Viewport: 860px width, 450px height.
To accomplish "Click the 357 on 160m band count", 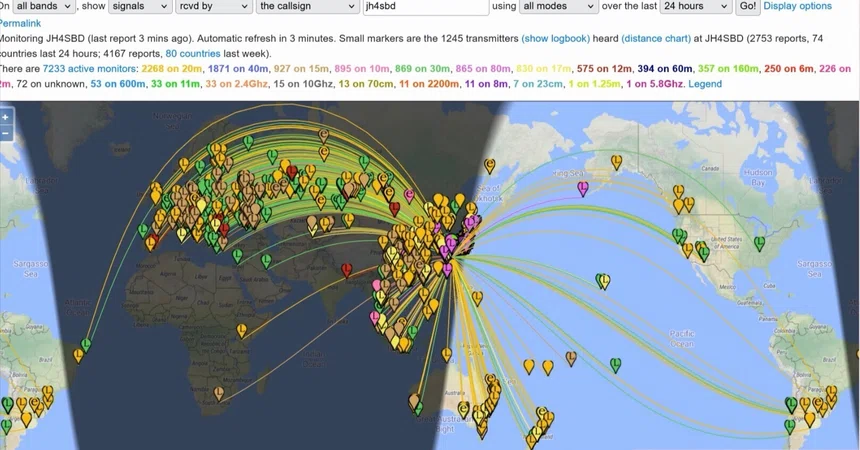I will (728, 69).
